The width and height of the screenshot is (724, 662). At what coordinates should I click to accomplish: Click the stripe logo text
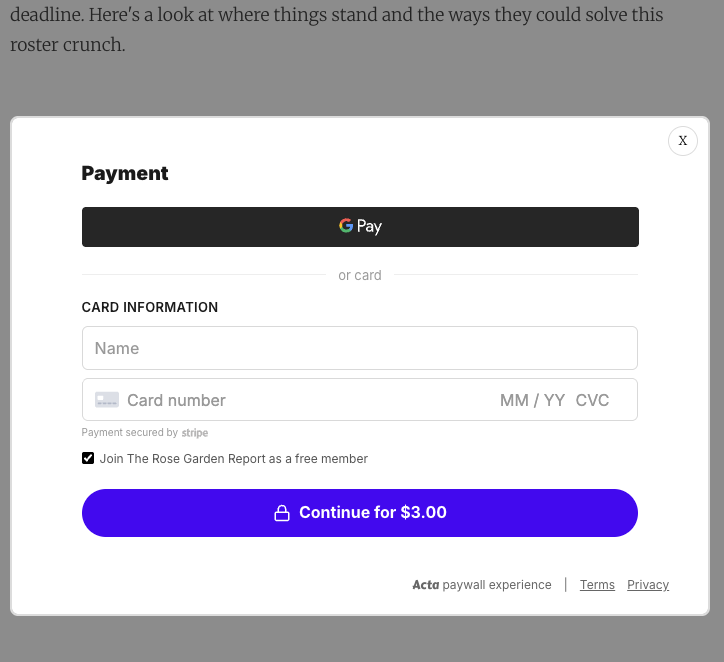(x=195, y=433)
